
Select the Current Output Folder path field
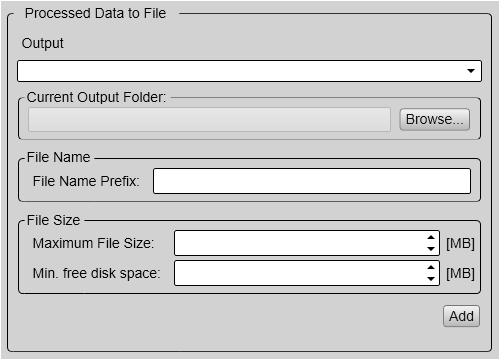pos(209,119)
